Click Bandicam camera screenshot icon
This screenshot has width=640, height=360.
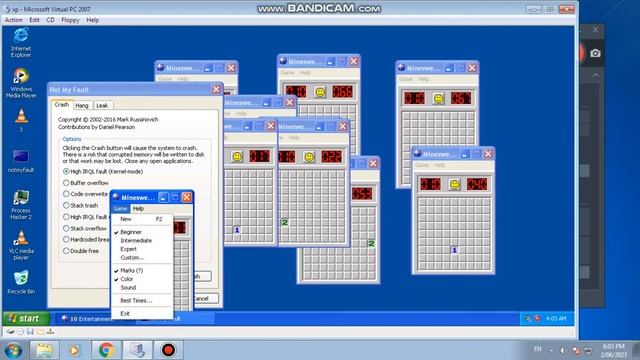coord(595,53)
